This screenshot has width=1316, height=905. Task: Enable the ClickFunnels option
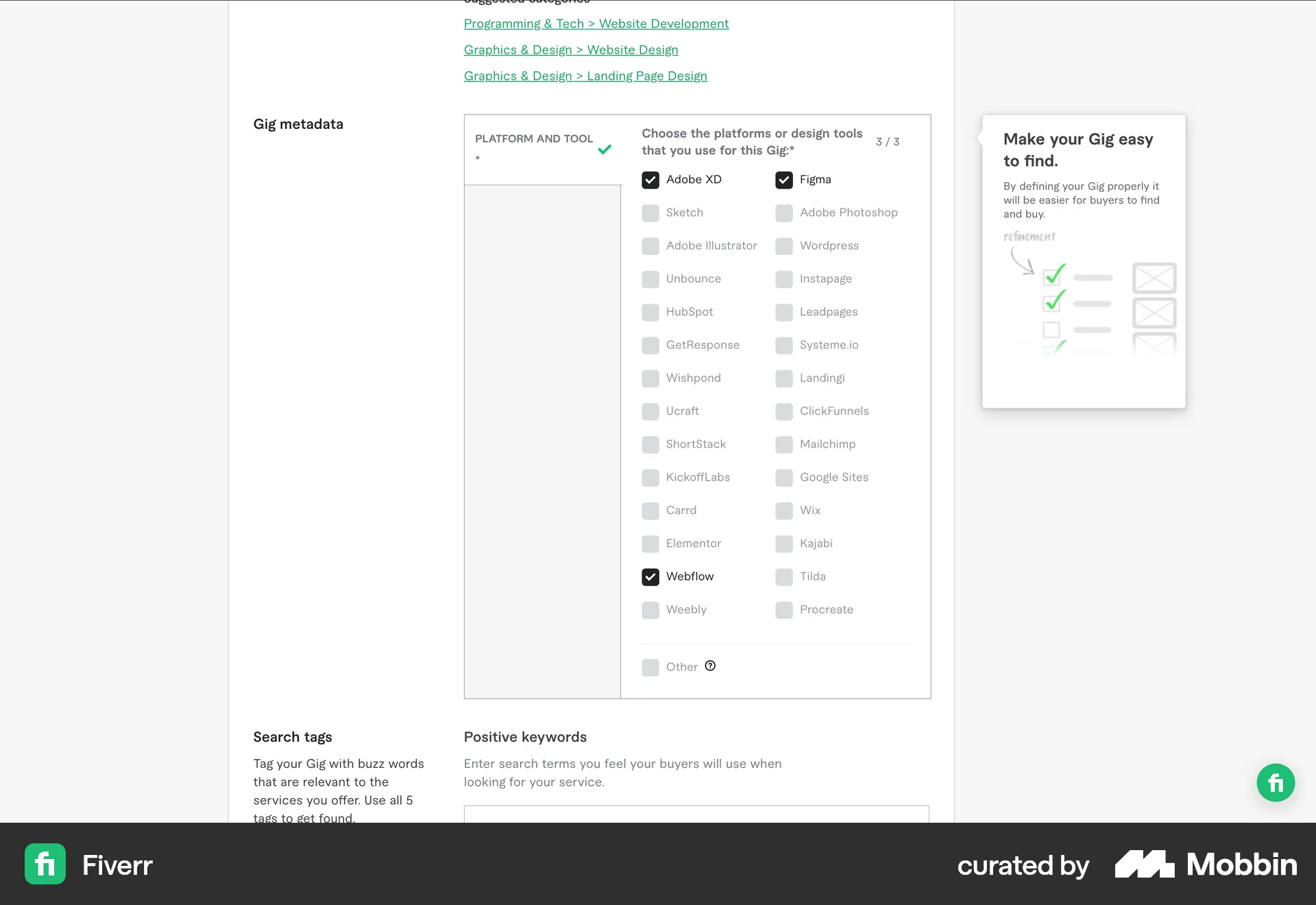coord(783,411)
